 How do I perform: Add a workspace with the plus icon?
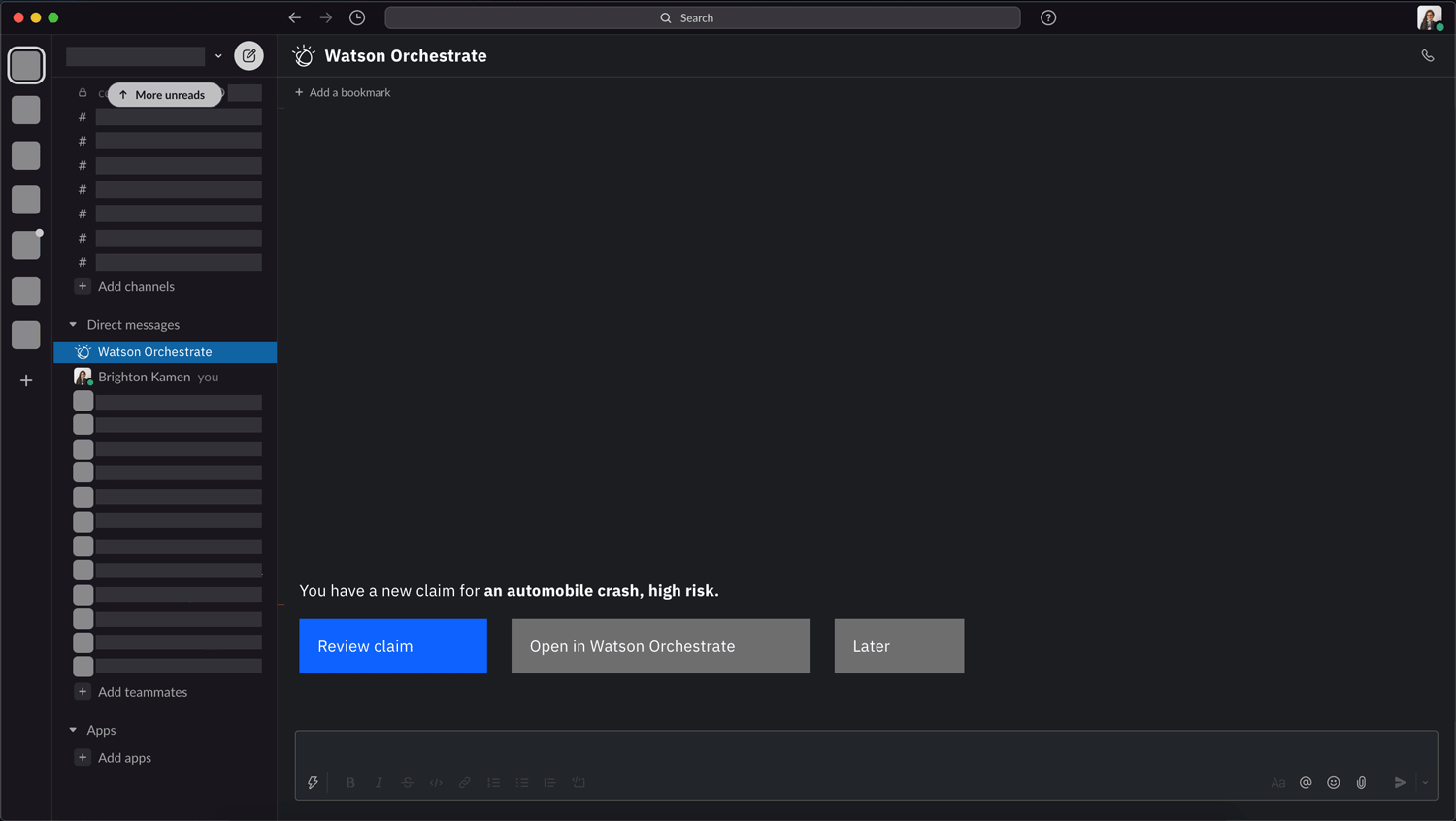[26, 380]
